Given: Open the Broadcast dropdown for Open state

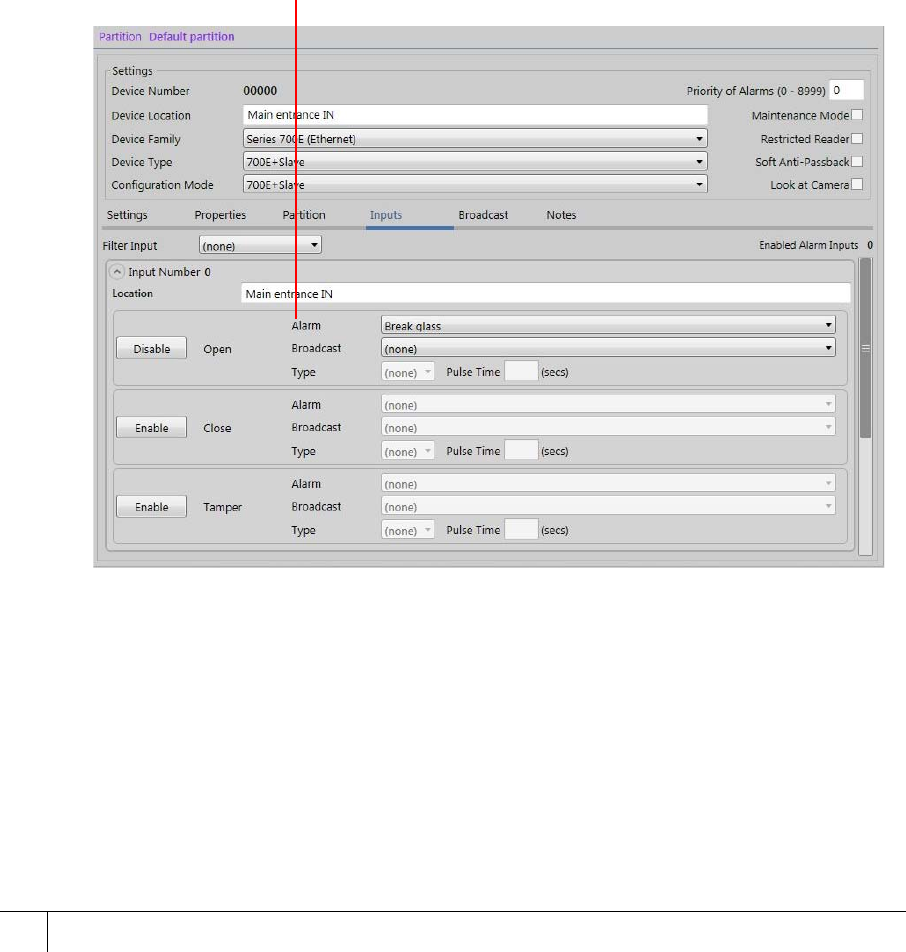Looking at the screenshot, I should pyautogui.click(x=608, y=348).
